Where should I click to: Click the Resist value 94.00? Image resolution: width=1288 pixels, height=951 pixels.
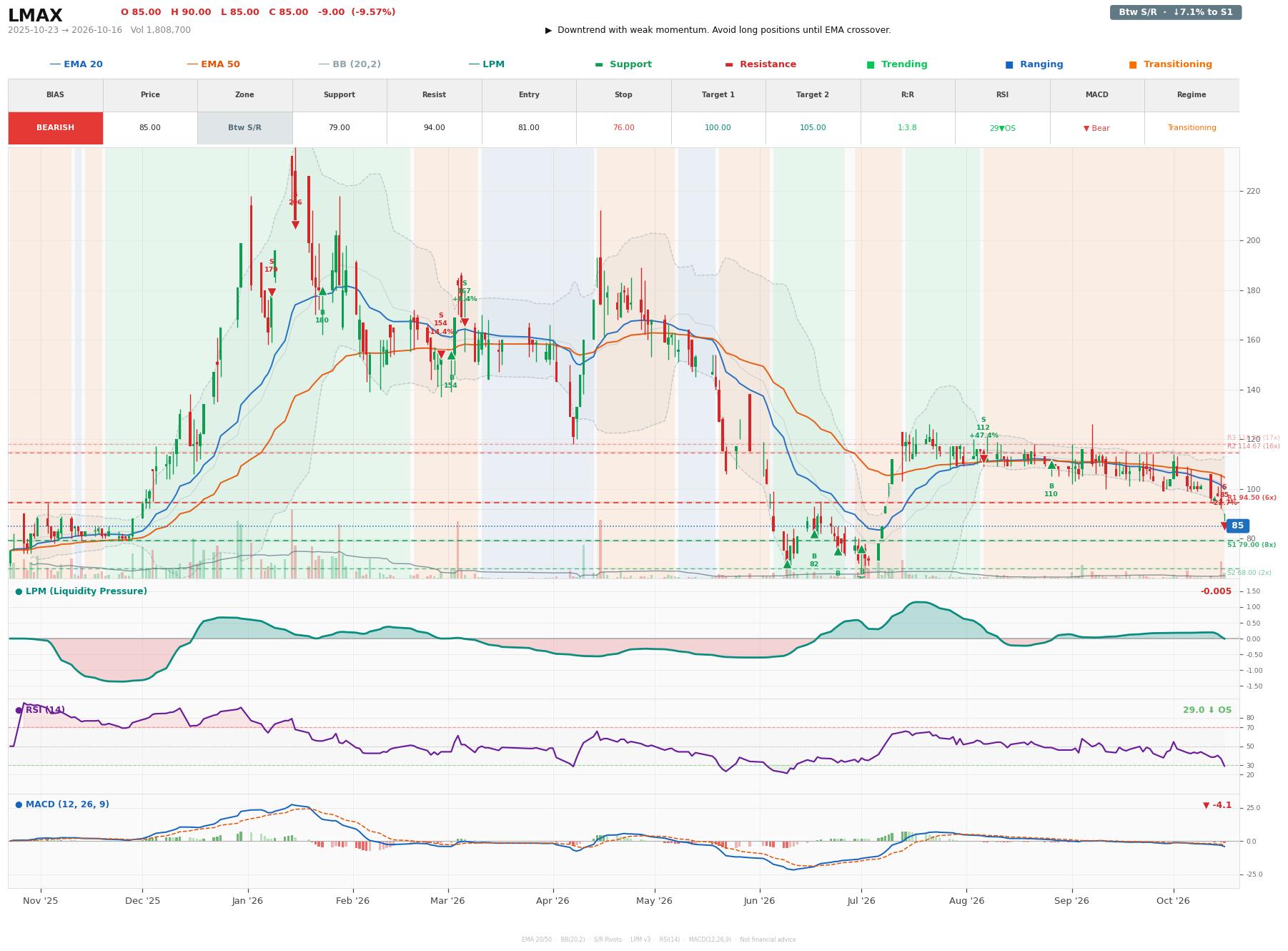tap(434, 128)
